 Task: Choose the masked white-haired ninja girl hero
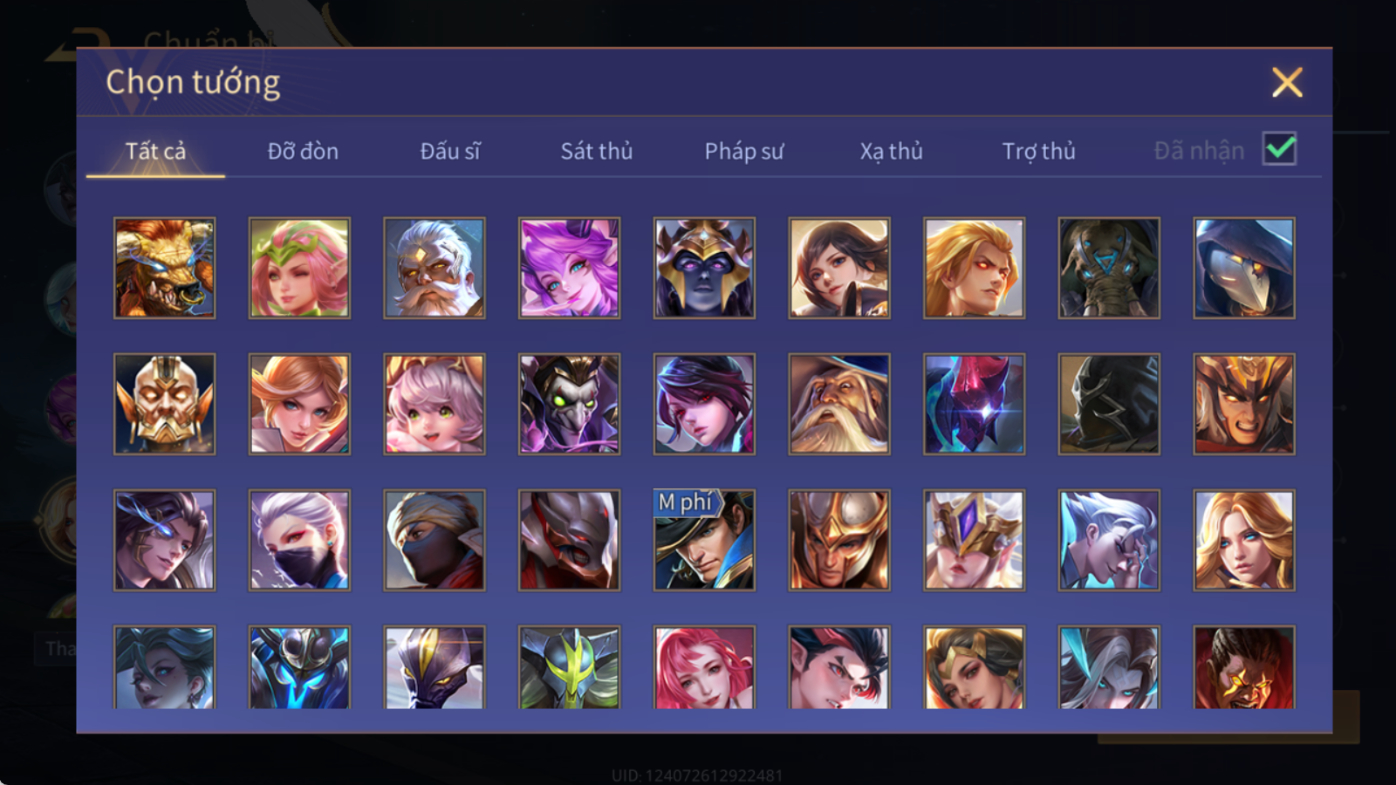pyautogui.click(x=300, y=540)
